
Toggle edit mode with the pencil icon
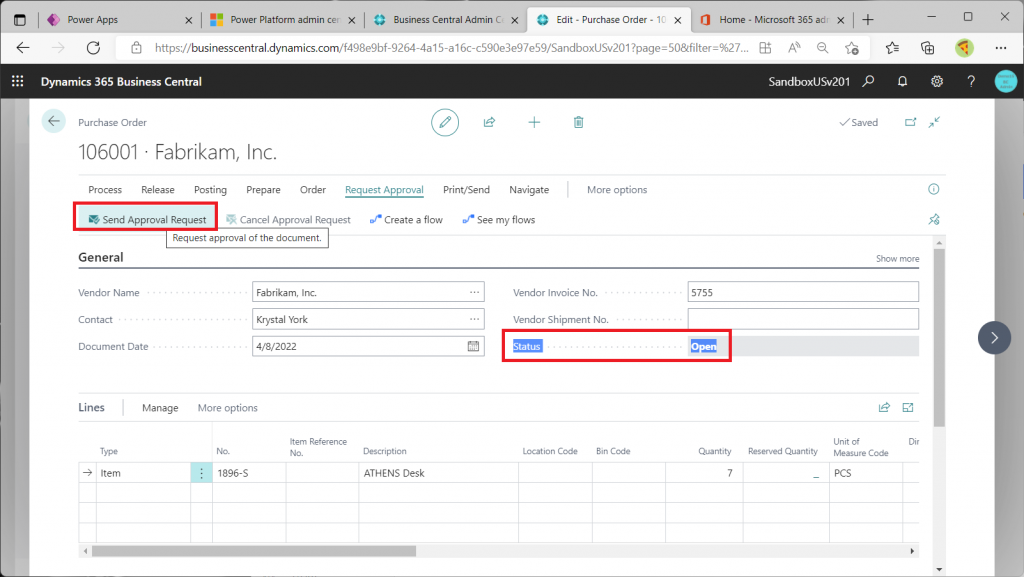click(x=445, y=122)
